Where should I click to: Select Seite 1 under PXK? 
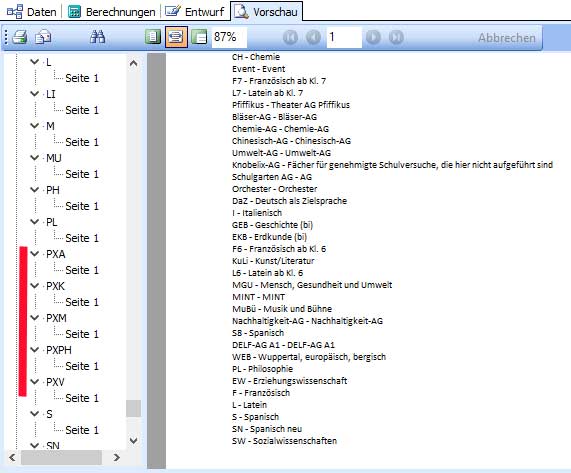click(x=82, y=302)
